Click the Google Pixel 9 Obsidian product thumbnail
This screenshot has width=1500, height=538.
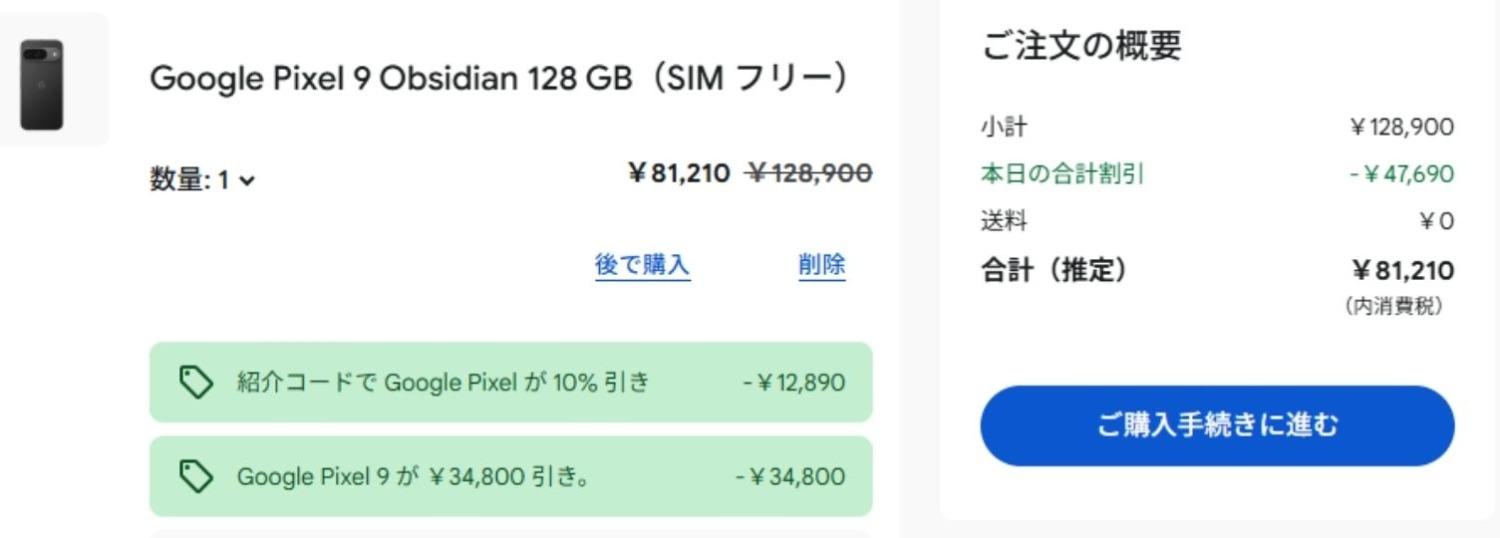pos(42,85)
